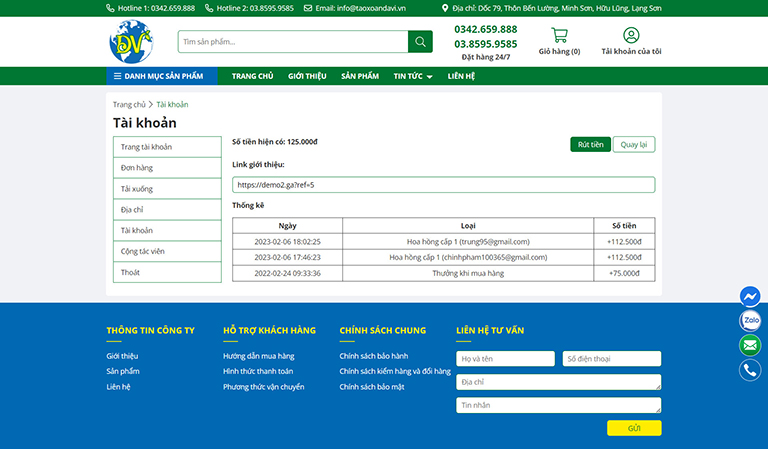Click the yellow Gửi button
The height and width of the screenshot is (449, 768).
point(634,428)
